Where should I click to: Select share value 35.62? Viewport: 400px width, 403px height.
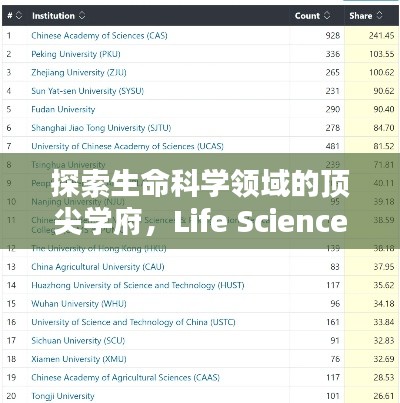384,285
